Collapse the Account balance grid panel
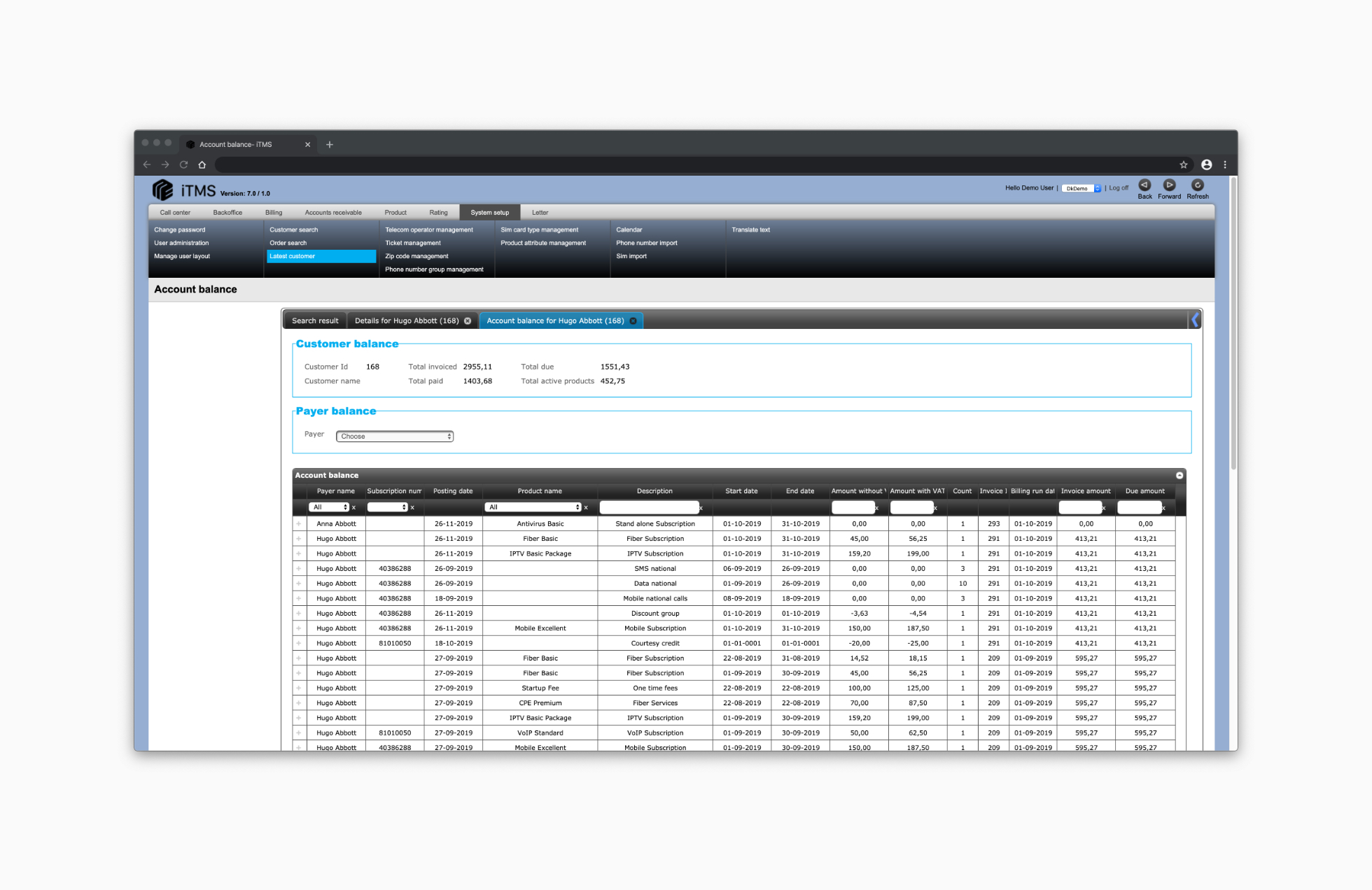The height and width of the screenshot is (890, 1372). tap(1179, 476)
